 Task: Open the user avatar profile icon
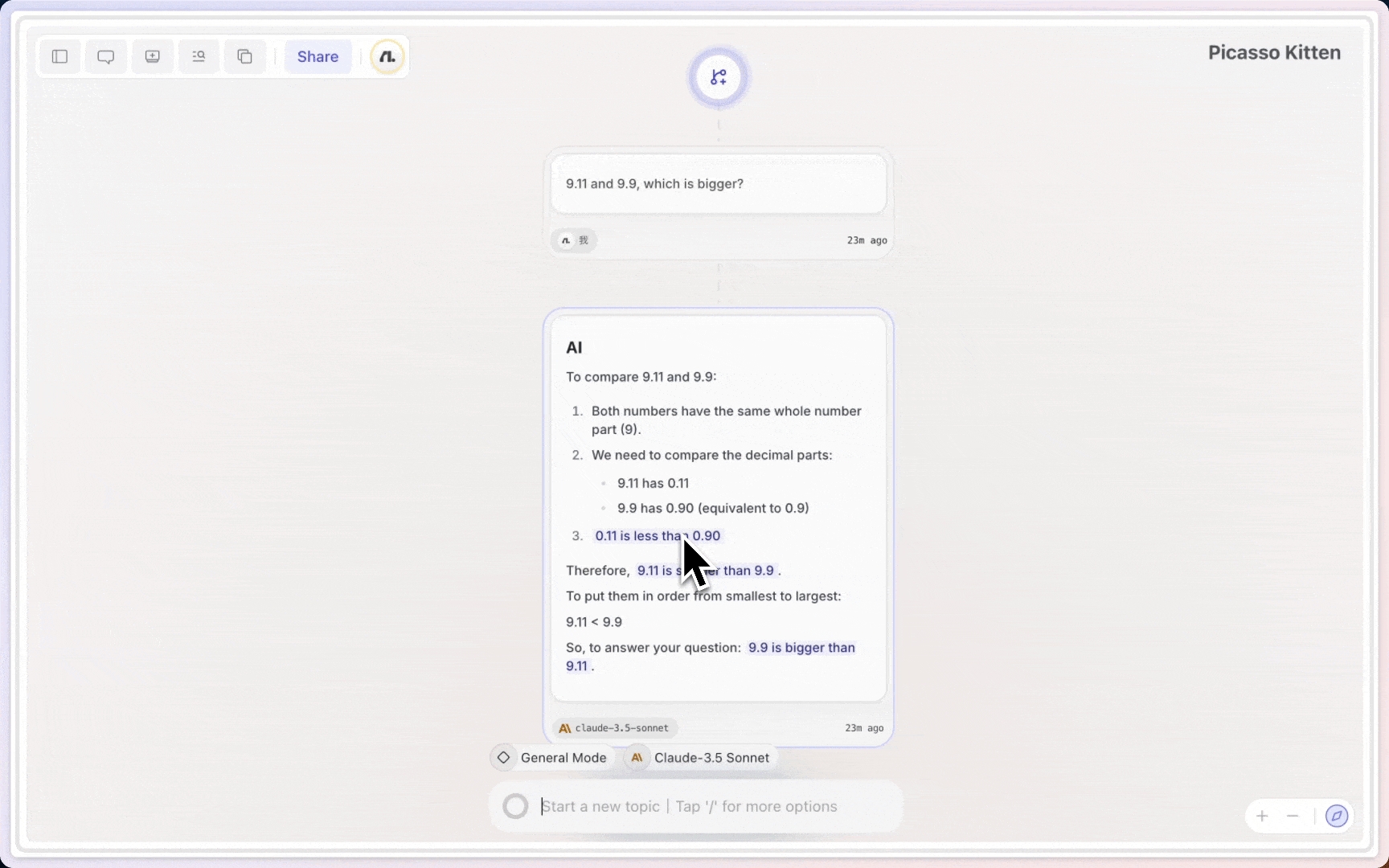click(x=387, y=56)
